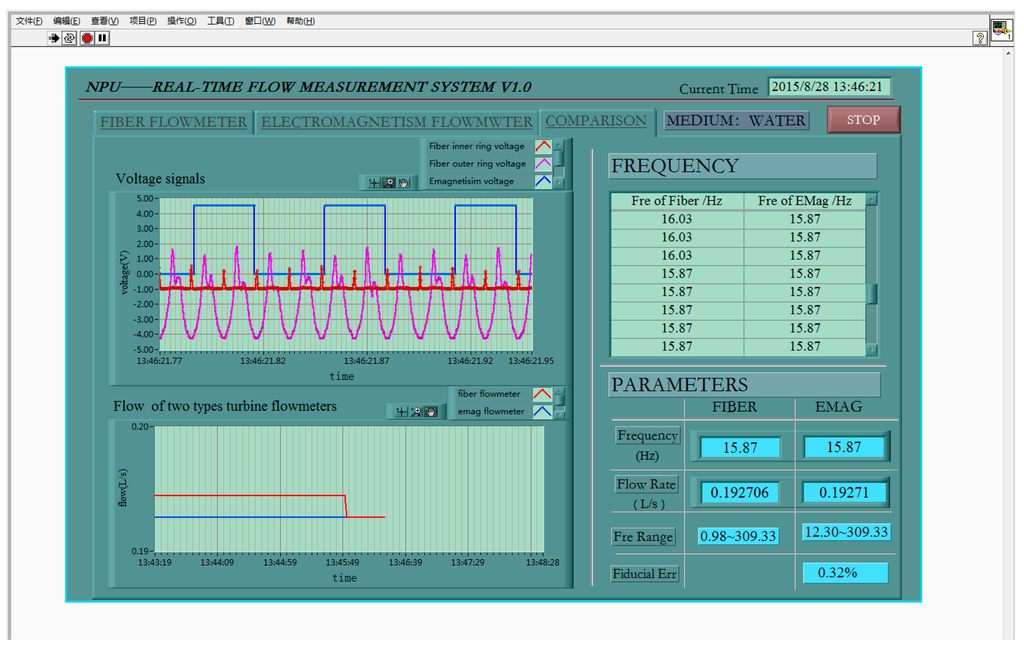This screenshot has width=1024, height=653.
Task: Click emag flowmeter blue plot swatch
Action: [x=541, y=411]
